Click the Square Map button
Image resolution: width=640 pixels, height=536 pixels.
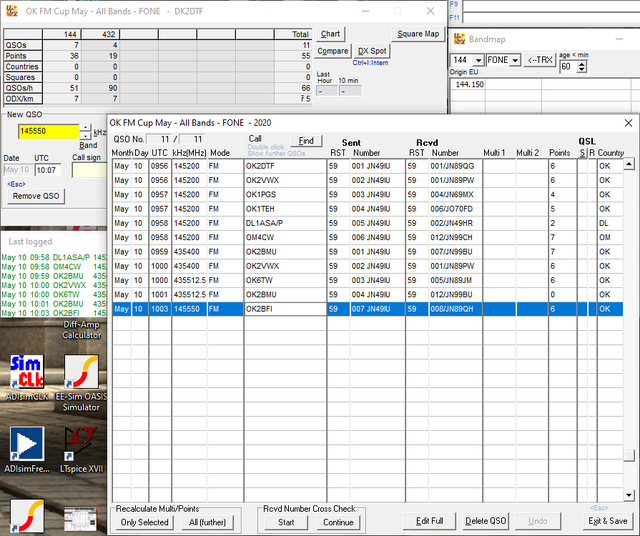417,34
